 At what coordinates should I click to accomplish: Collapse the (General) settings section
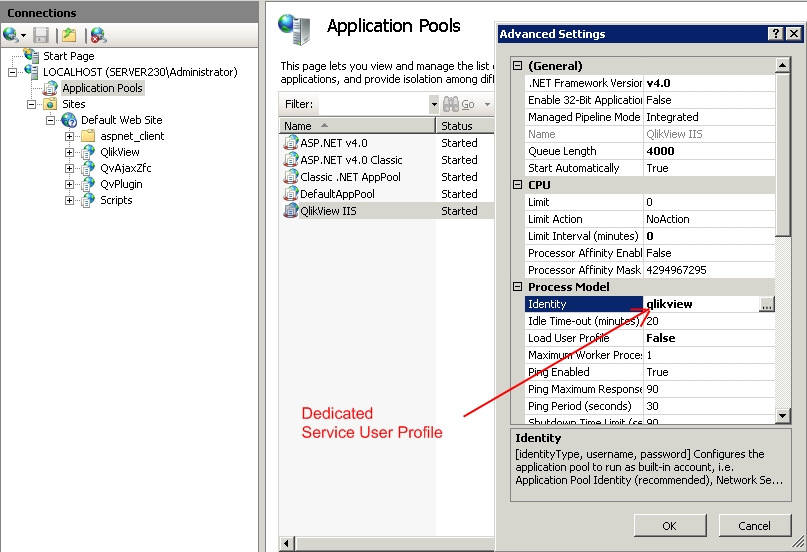click(517, 66)
